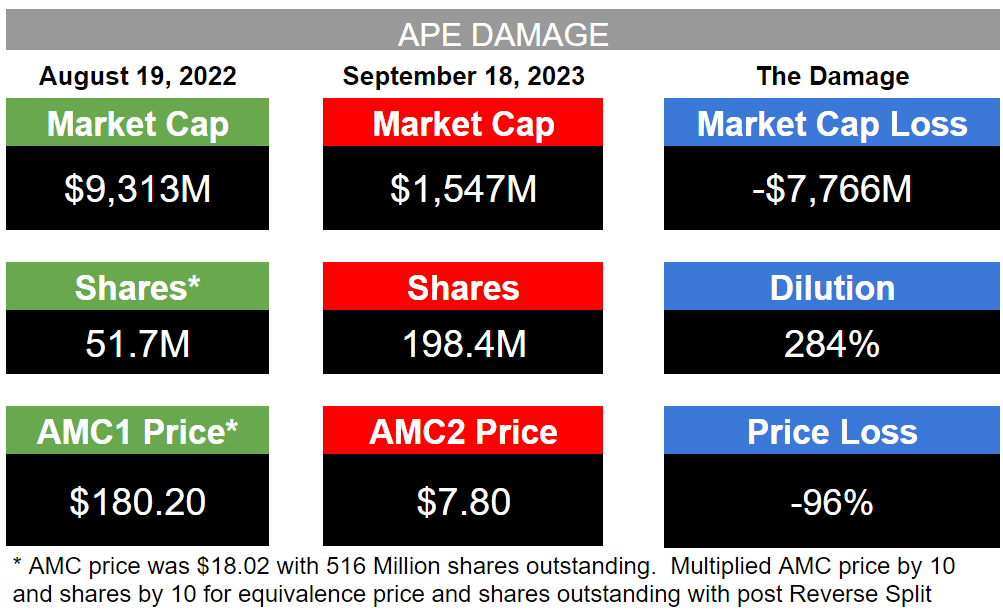The image size is (1003, 610).
Task: Select the August 19, 2022 date heading
Action: tap(138, 76)
